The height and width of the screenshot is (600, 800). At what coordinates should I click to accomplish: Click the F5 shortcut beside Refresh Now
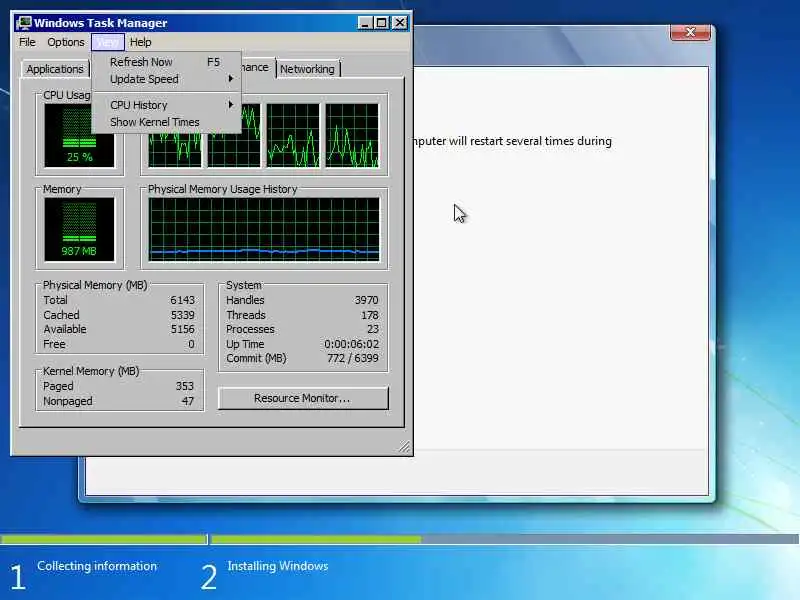213,62
